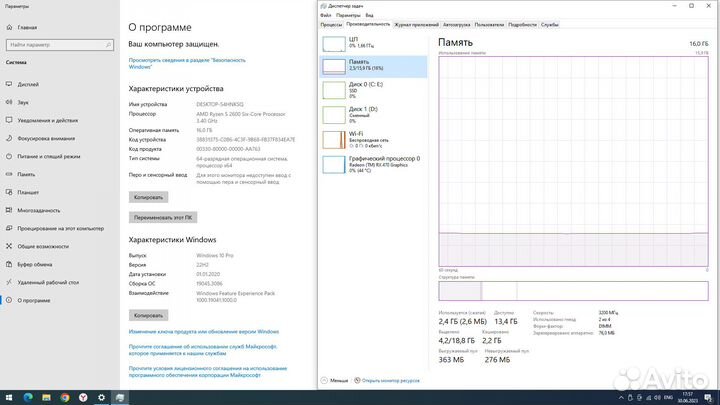Open Проецирование на этот компьютер section
The height and width of the screenshot is (405, 720).
61,228
